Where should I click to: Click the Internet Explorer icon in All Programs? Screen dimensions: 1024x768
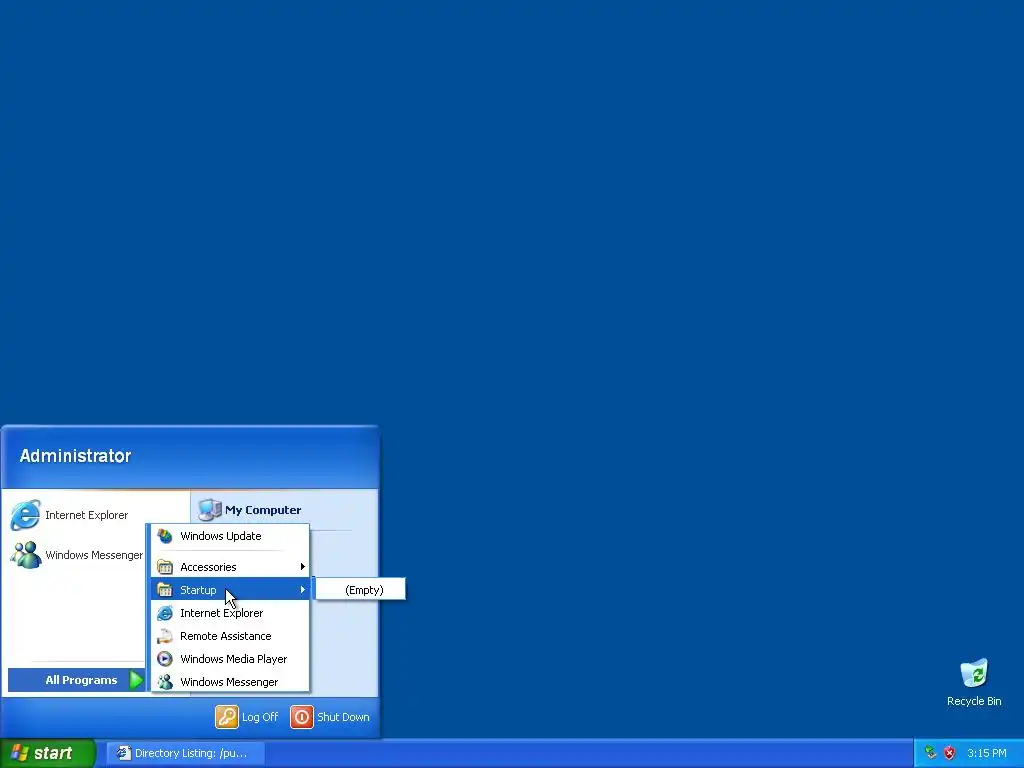(165, 613)
